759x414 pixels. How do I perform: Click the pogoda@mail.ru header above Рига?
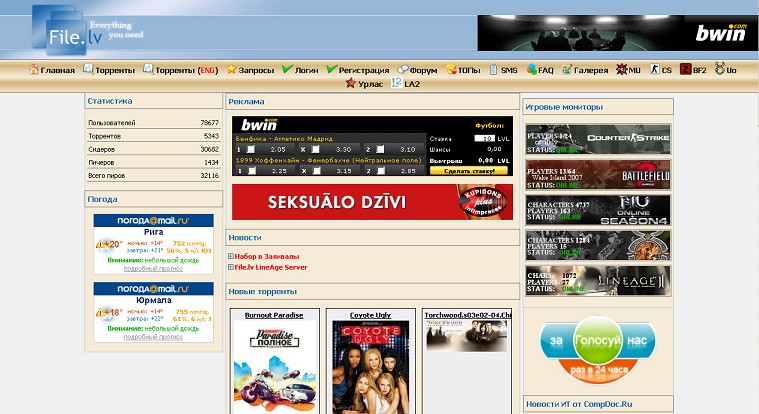153,220
